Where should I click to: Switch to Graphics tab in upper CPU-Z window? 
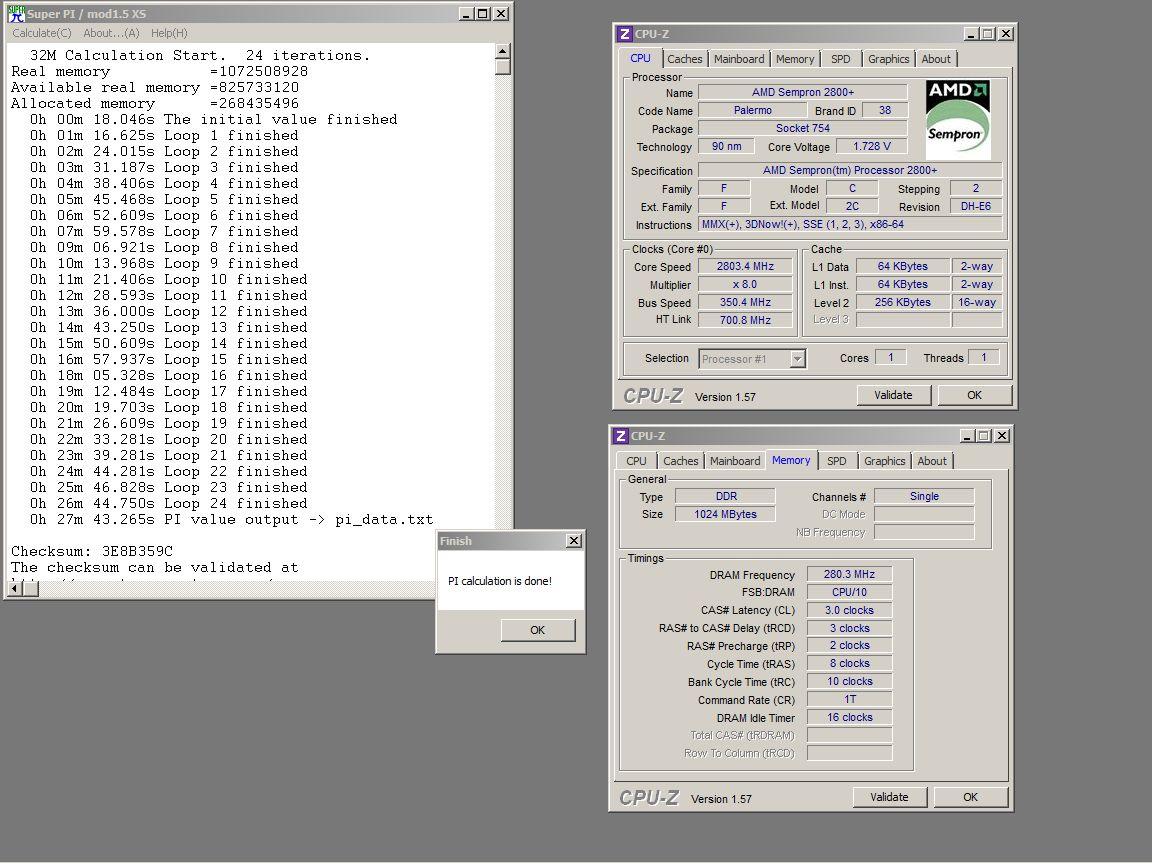coord(888,59)
